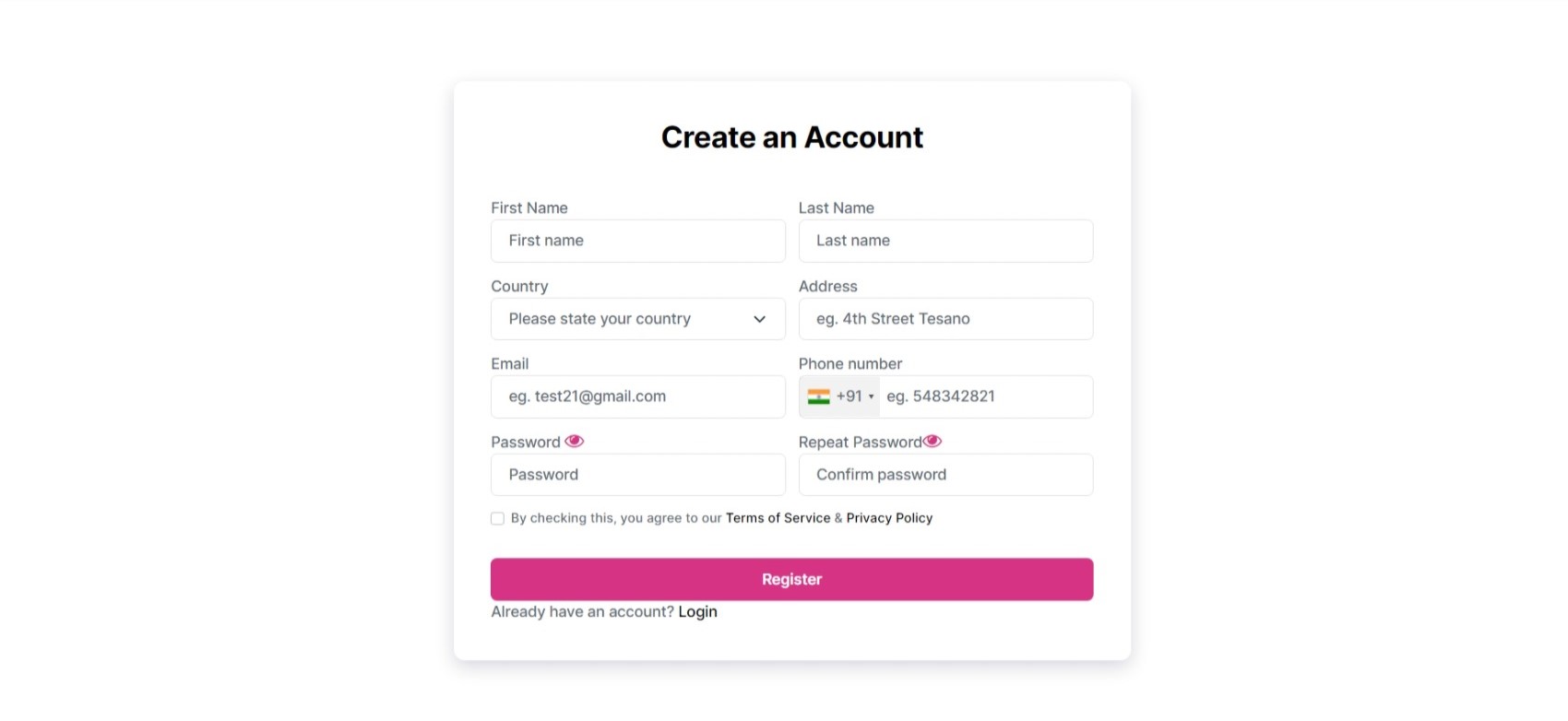Click the small triangle beside +91
This screenshot has width=1568, height=721.
tap(871, 397)
